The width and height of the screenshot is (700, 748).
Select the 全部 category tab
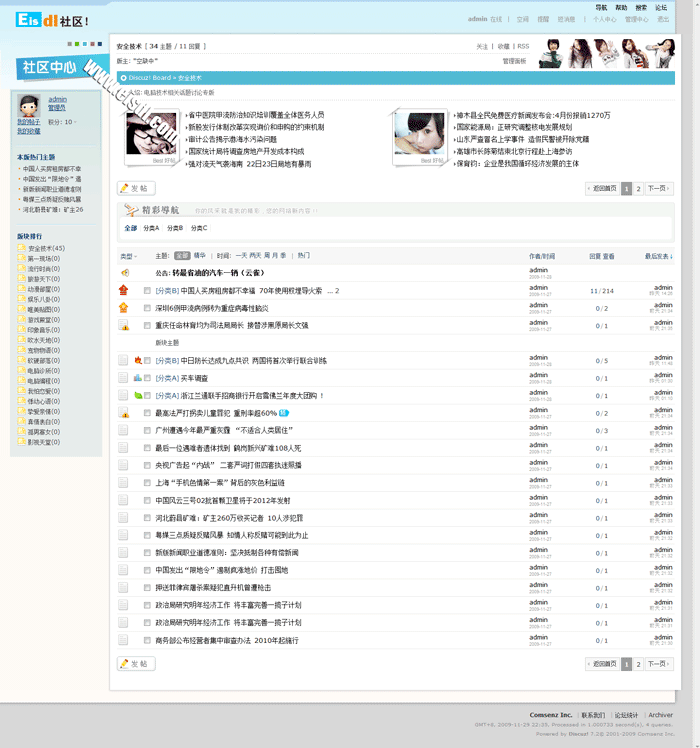(130, 228)
